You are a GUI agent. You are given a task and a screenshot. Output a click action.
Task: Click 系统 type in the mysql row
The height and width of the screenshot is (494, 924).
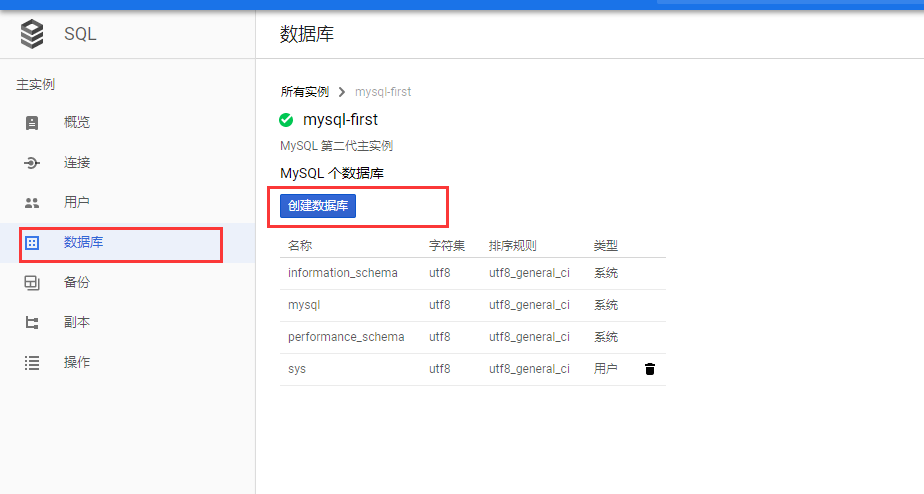[606, 305]
